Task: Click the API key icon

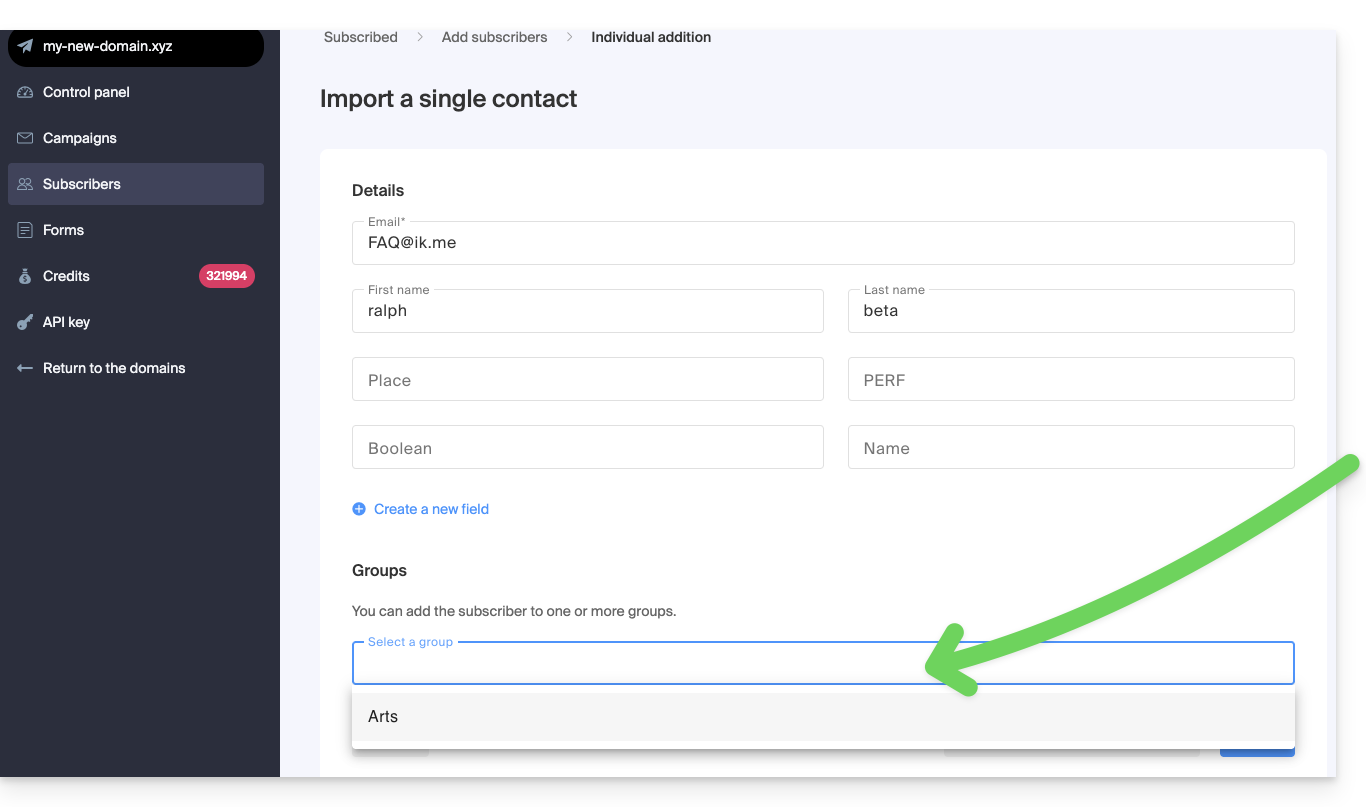Action: pyautogui.click(x=26, y=322)
